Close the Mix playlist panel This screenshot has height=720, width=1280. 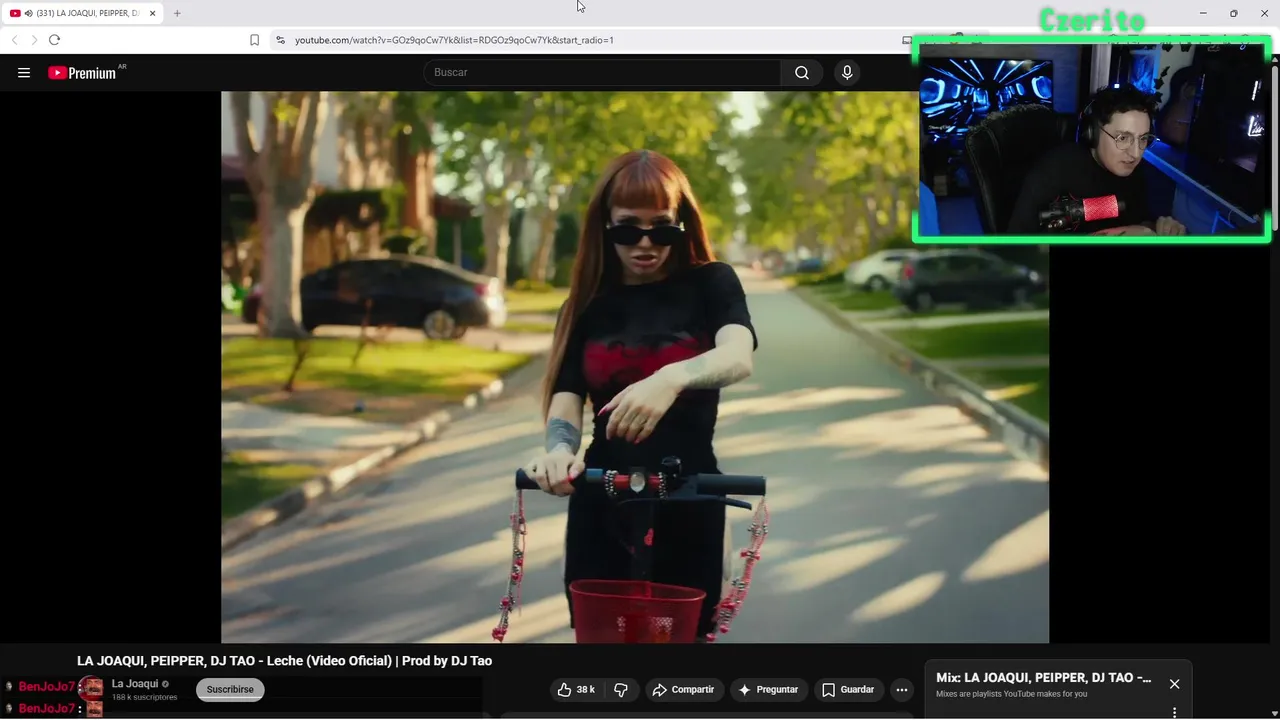[x=1174, y=684]
